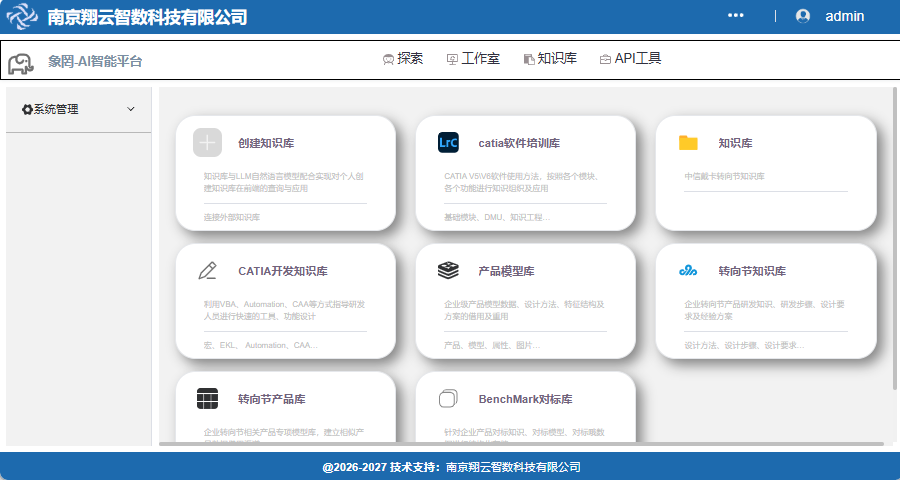900x480 pixels.
Task: Click the 知识库 document icon in navigation
Action: (x=529, y=59)
